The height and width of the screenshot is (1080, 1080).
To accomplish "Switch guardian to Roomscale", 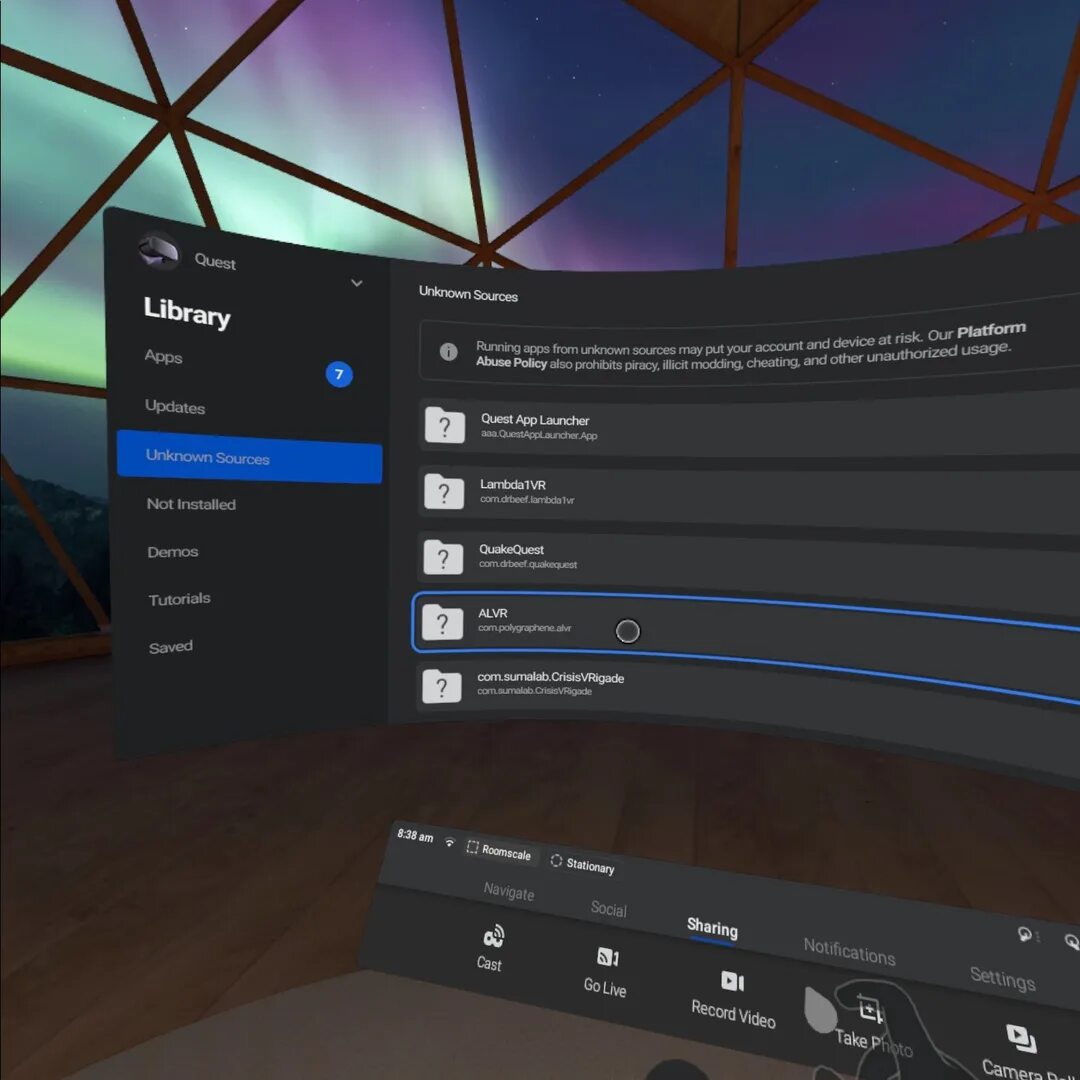I will [x=499, y=851].
